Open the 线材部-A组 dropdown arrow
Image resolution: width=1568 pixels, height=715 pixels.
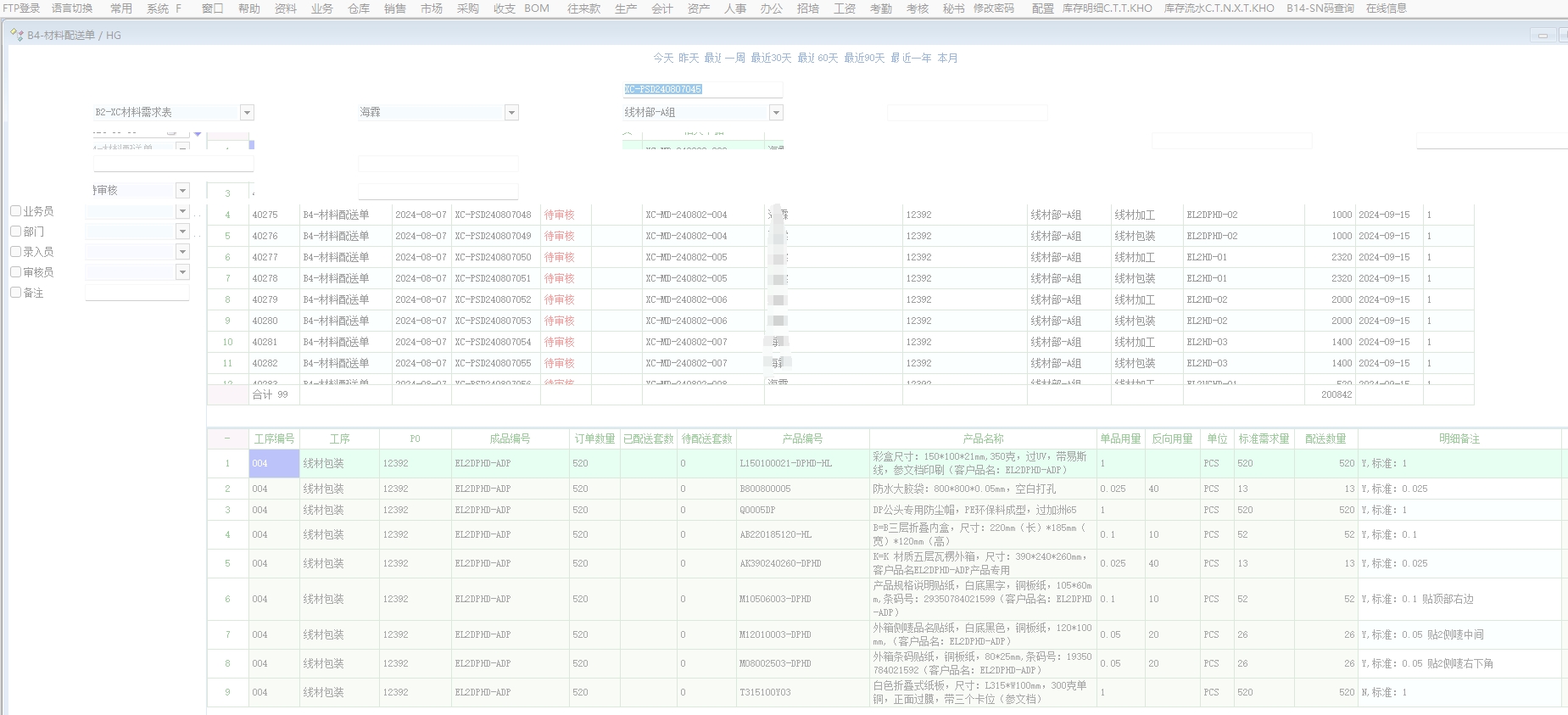pos(775,113)
